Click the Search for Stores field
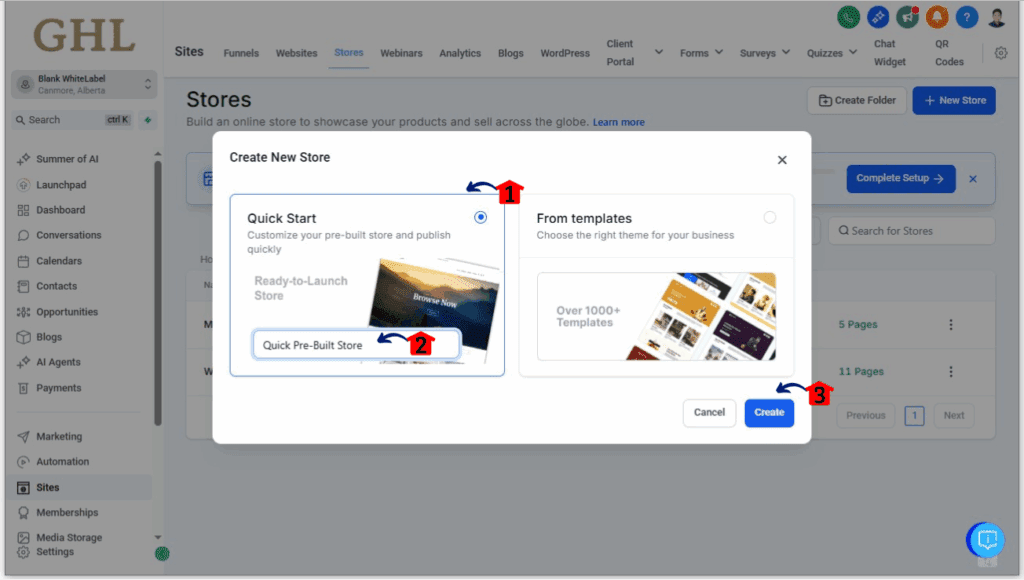The image size is (1024, 580). click(911, 230)
